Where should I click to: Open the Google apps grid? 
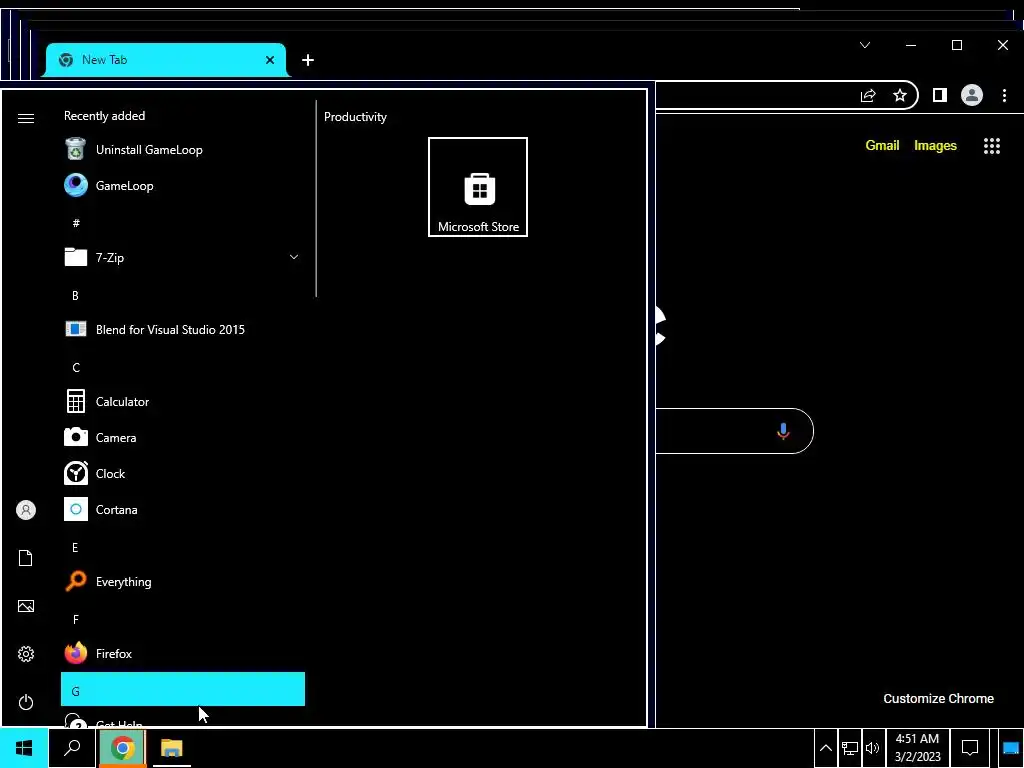[991, 146]
